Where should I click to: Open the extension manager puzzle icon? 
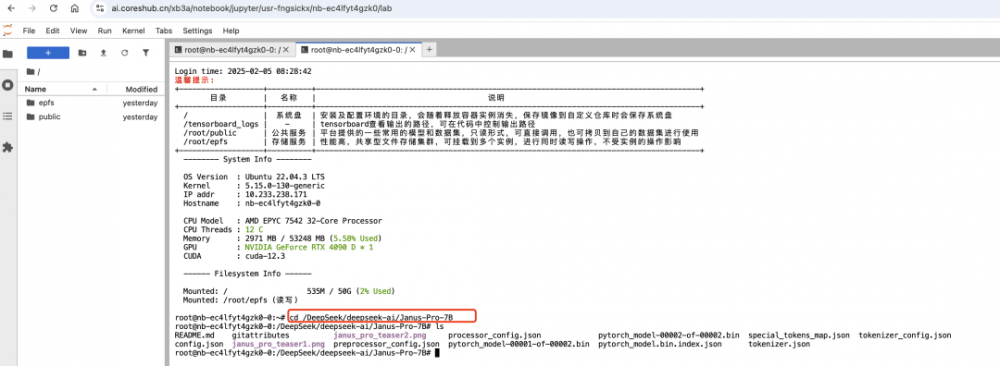pos(8,147)
